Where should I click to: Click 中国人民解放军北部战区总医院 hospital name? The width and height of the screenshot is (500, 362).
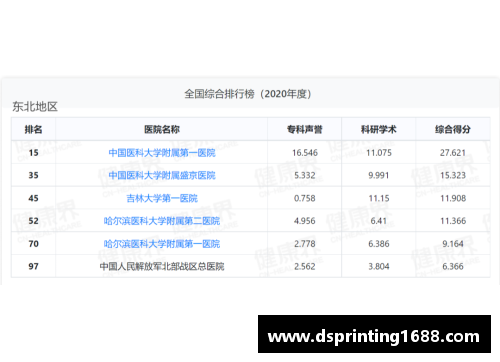(x=162, y=266)
